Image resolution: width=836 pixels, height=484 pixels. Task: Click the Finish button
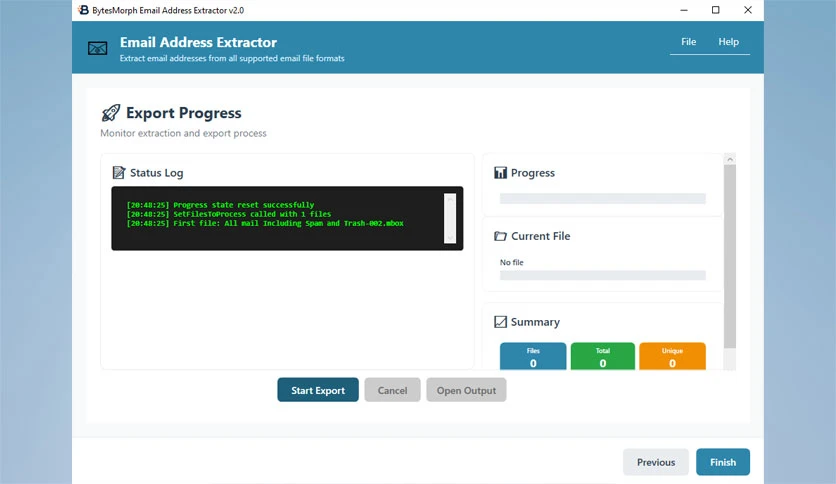(723, 462)
